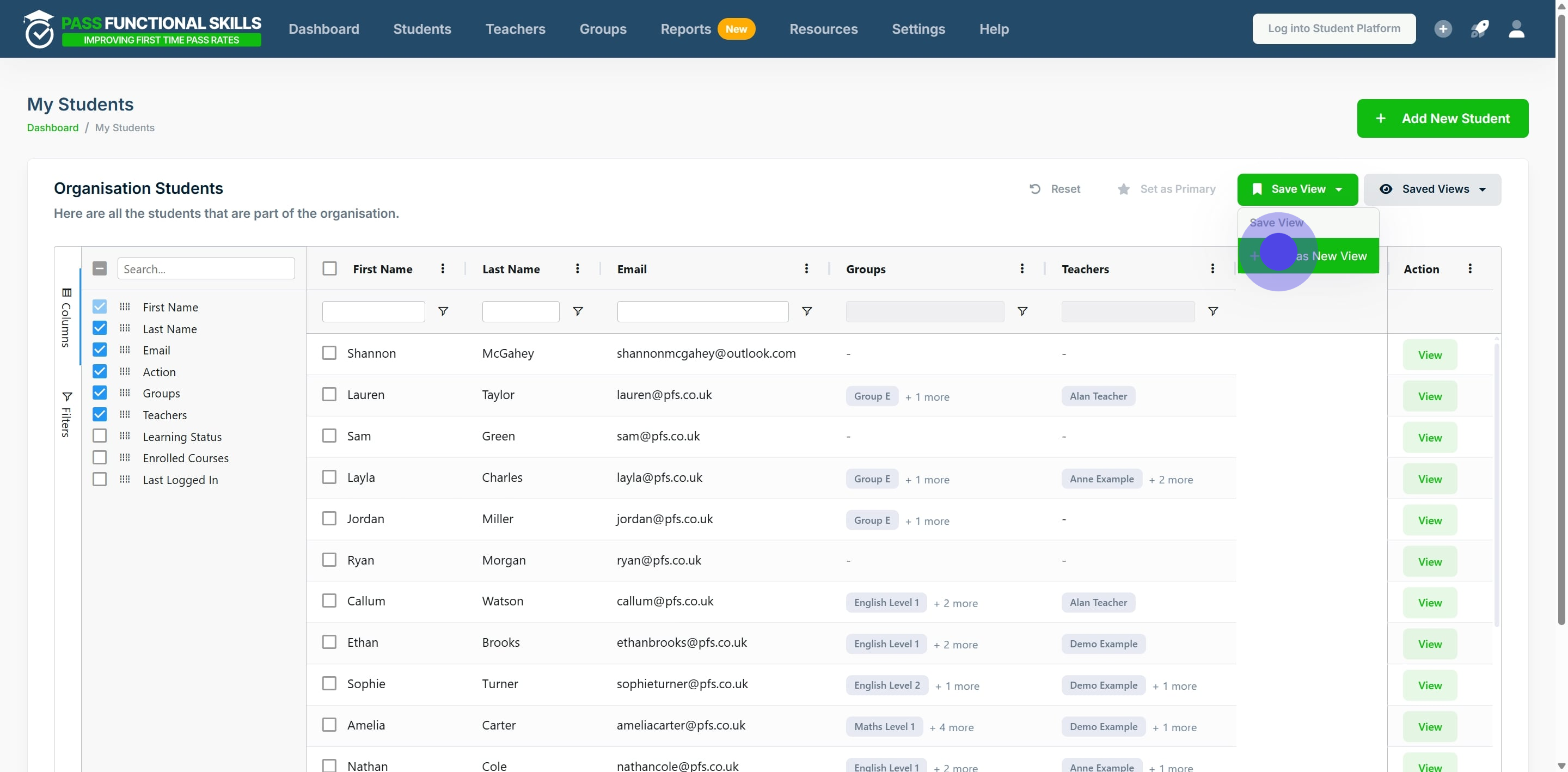Image resolution: width=1568 pixels, height=772 pixels.
Task: Open First Name column menu dots
Action: point(443,268)
